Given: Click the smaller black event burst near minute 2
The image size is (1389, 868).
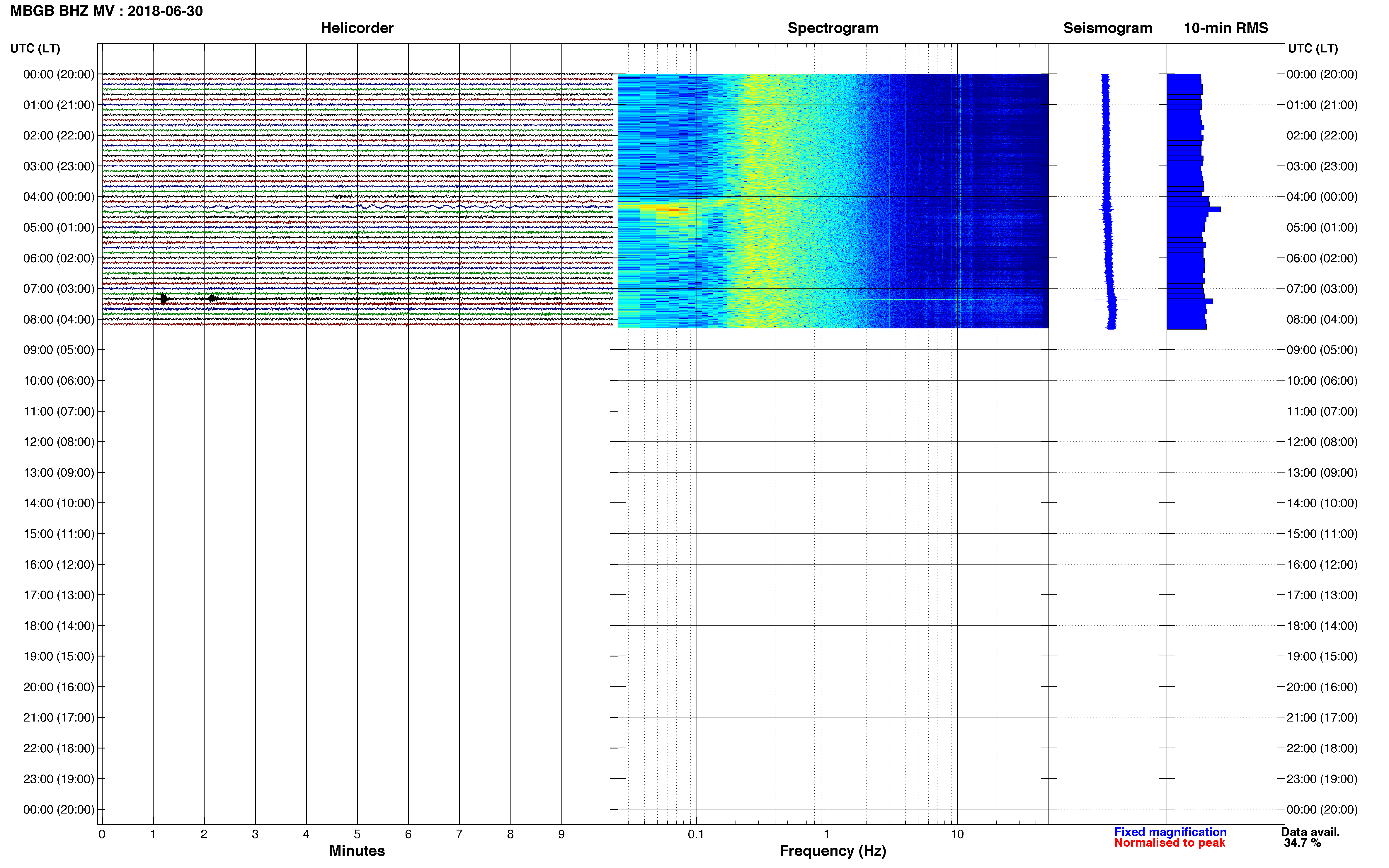Looking at the screenshot, I should [x=213, y=299].
